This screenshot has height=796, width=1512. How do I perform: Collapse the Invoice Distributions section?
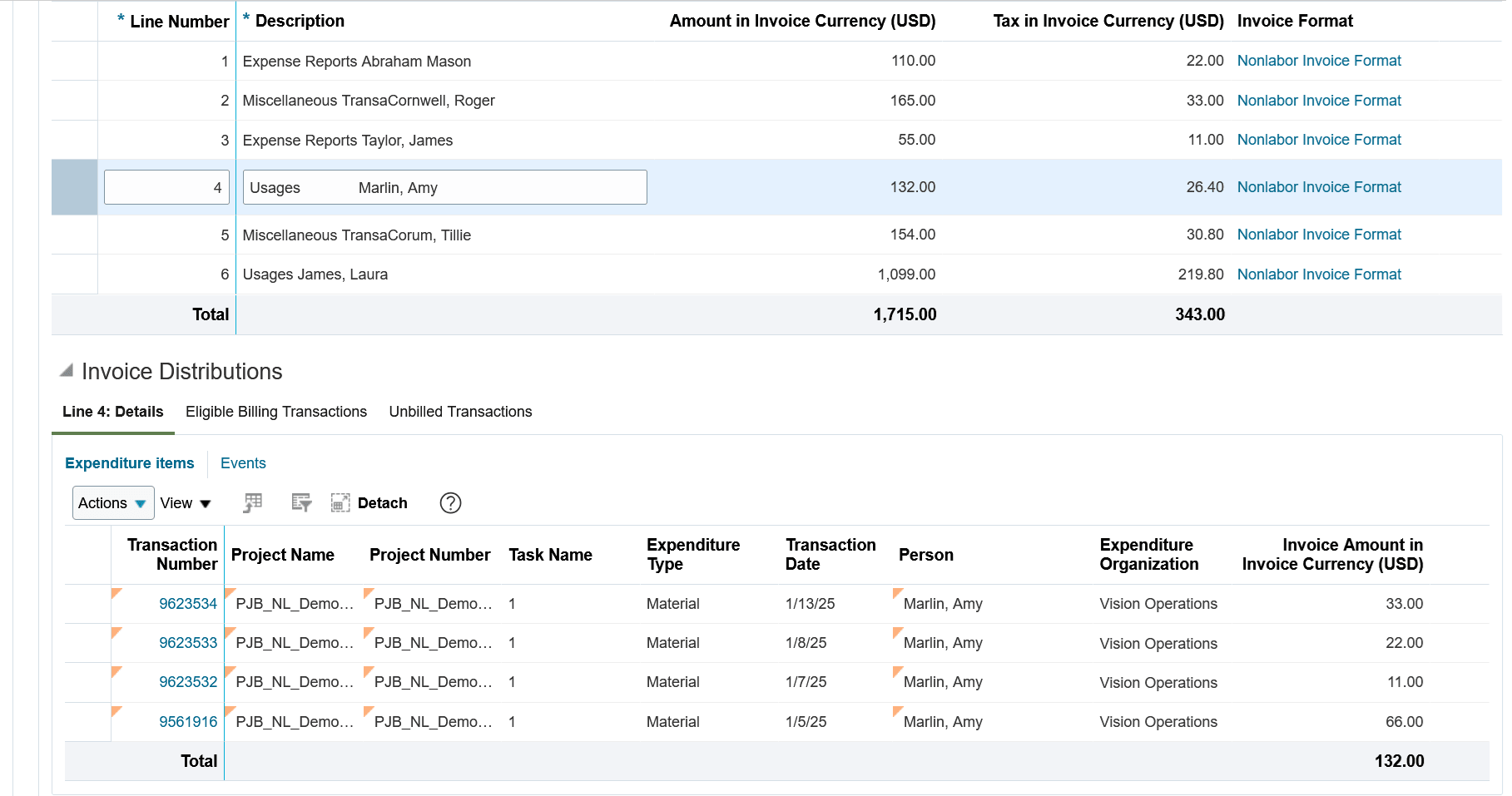pyautogui.click(x=67, y=371)
